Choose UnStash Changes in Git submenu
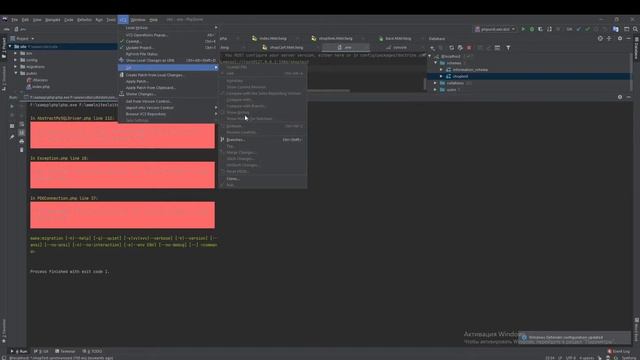 263,165
